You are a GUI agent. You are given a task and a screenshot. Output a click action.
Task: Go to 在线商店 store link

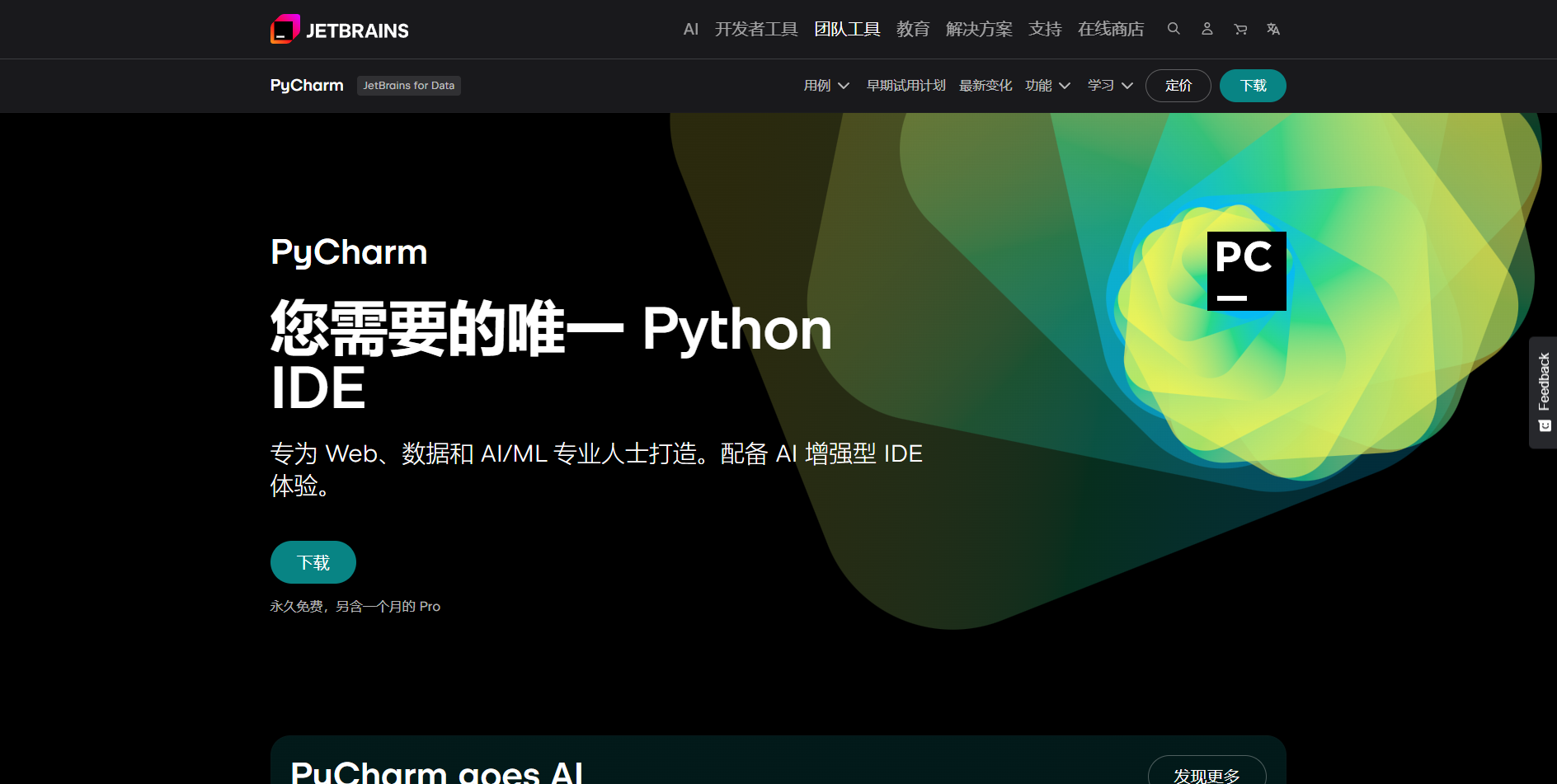click(x=1111, y=29)
